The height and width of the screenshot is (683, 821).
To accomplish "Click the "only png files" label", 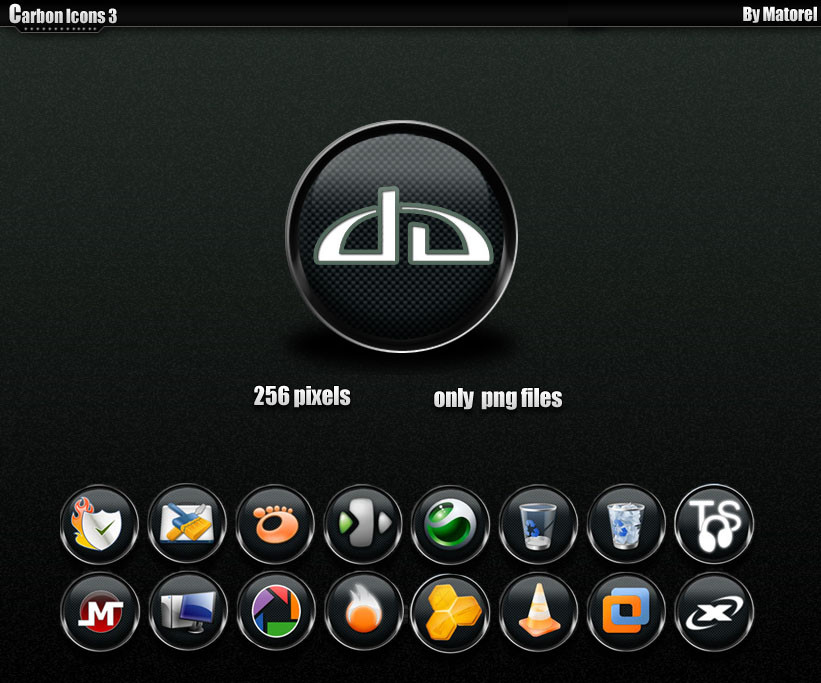I will tap(498, 399).
